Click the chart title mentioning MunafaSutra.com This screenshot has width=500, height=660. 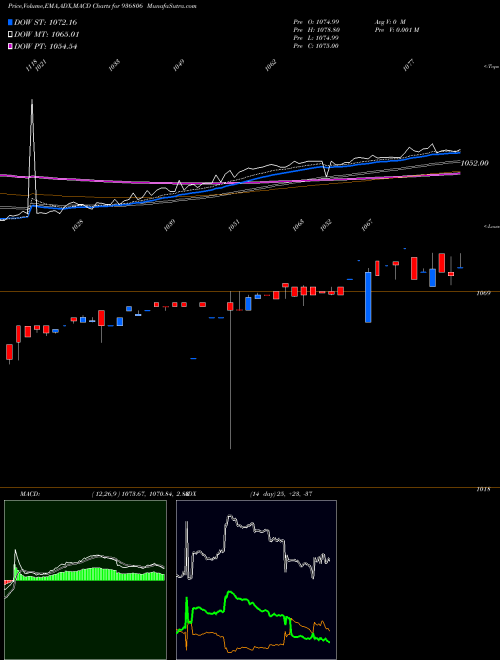pos(102,6)
